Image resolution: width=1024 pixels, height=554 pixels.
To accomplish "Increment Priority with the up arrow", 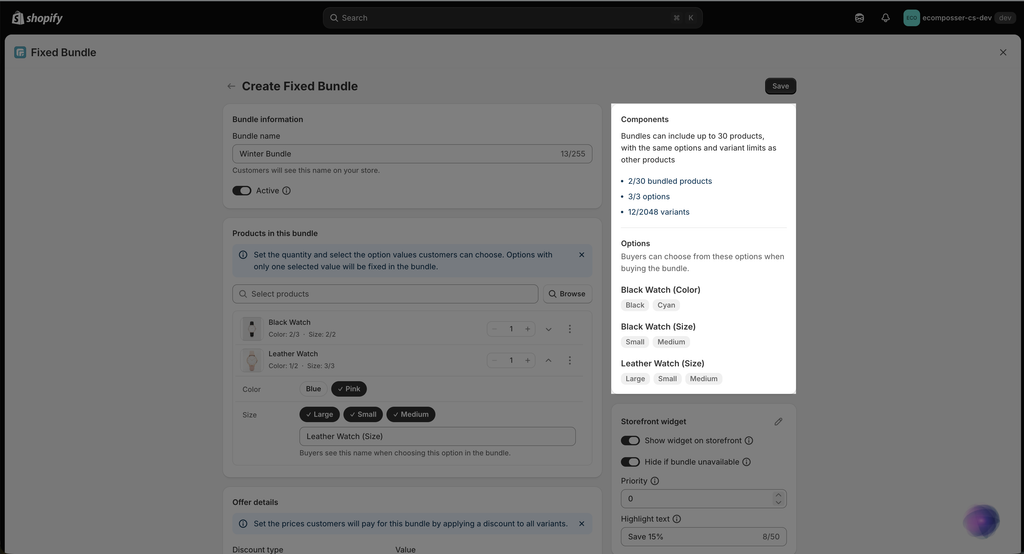I will (x=778, y=495).
